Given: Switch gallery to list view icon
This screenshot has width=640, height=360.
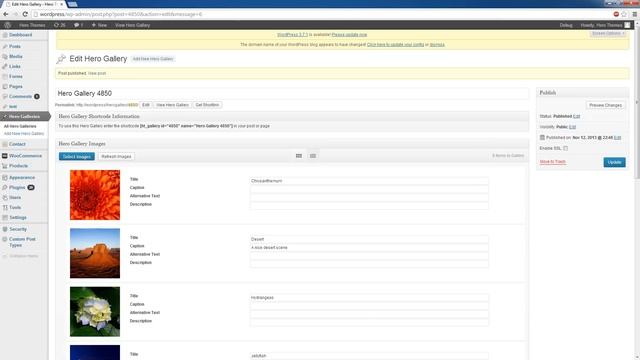Looking at the screenshot, I should (313, 156).
